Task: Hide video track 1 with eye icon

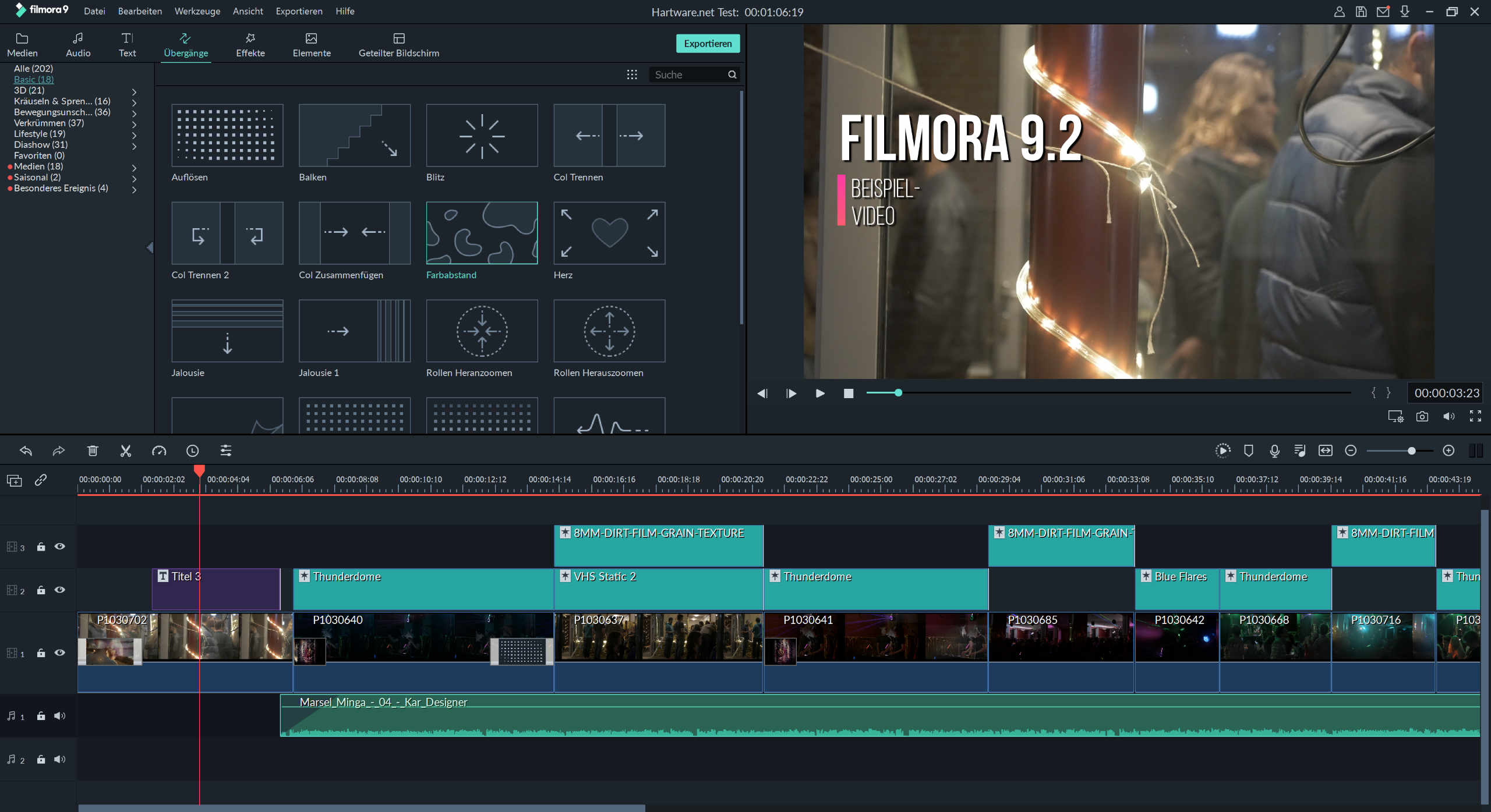Action: coord(59,653)
